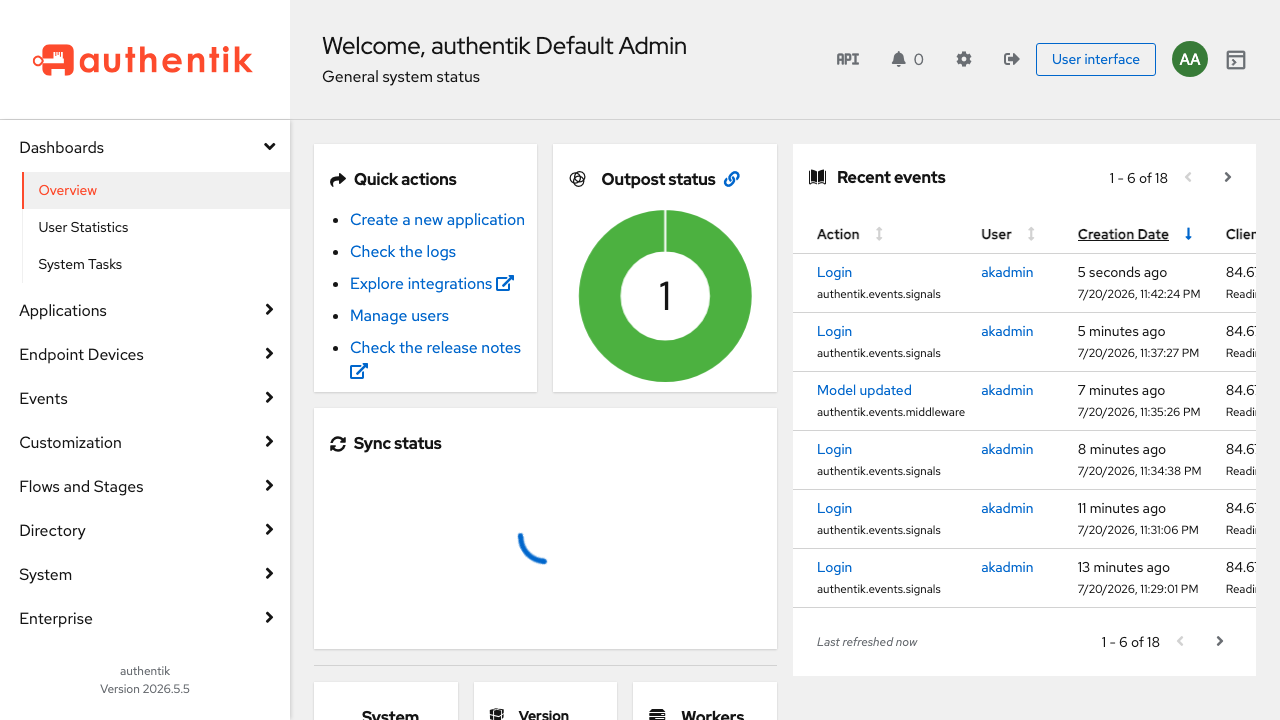Click Explore integrations link
Screen dimensions: 1280x720
tap(421, 283)
